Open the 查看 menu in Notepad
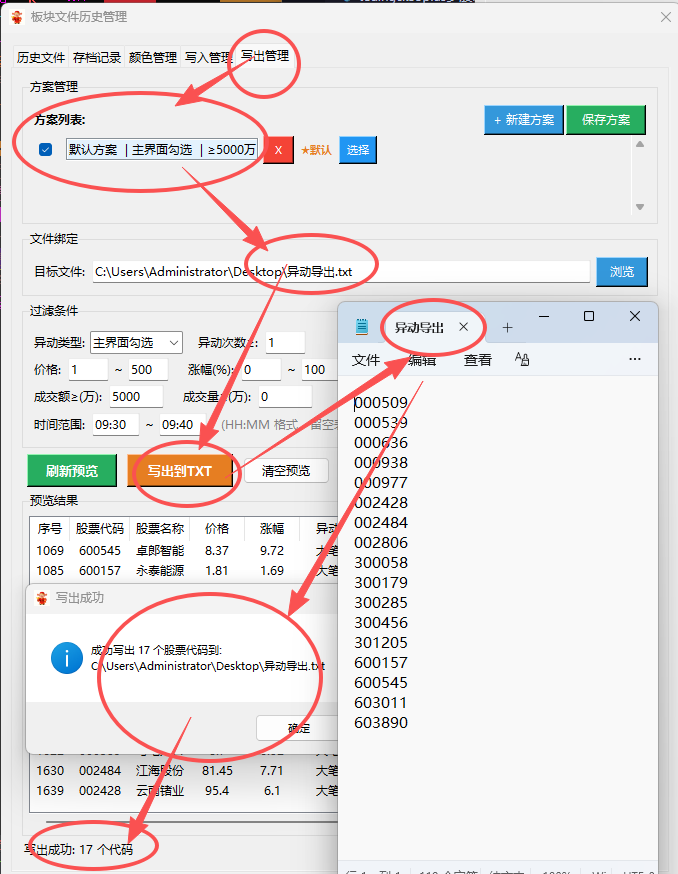 477,360
